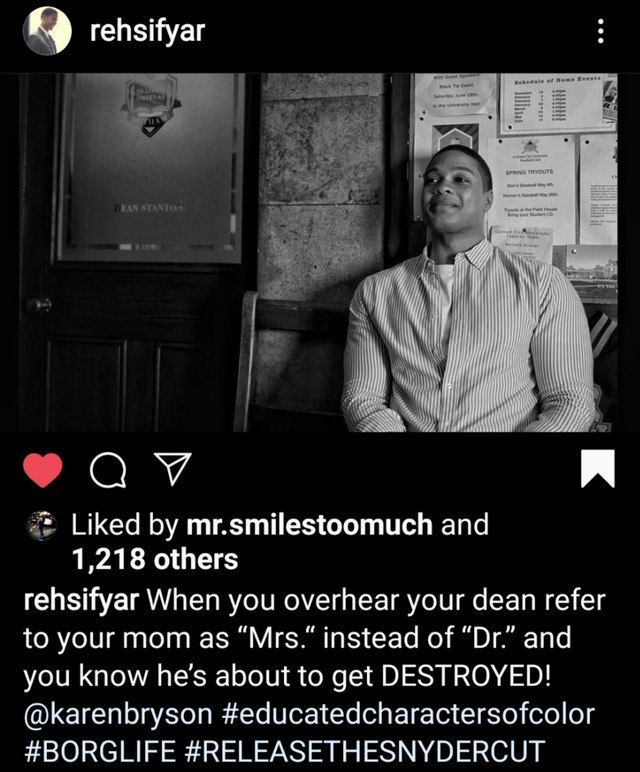The image size is (640, 772).
Task: Tap rehsifyar username in the caption
Action: (x=81, y=601)
